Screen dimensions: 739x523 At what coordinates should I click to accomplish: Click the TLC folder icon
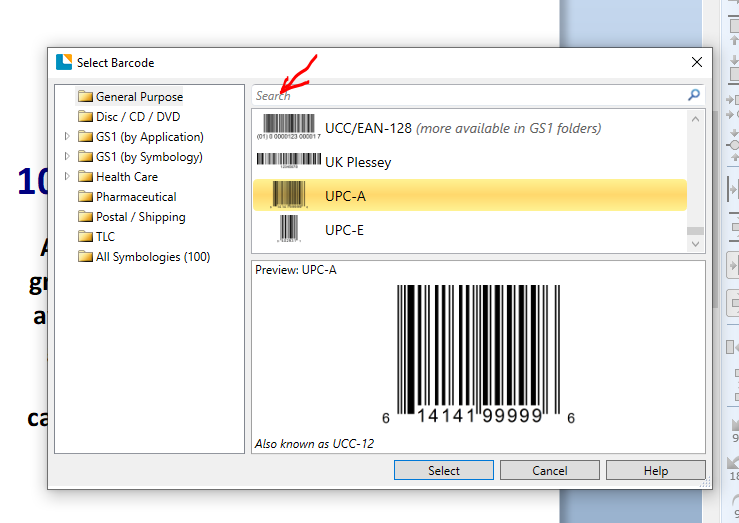(85, 237)
